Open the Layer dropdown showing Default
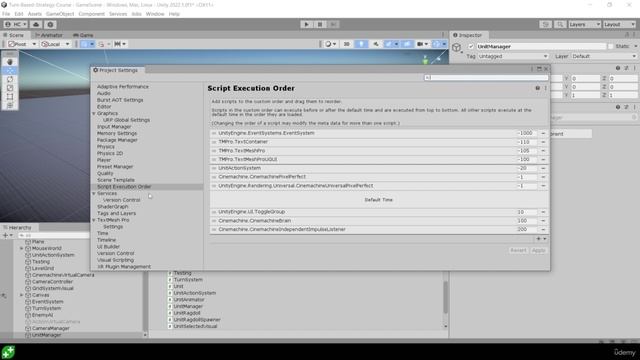Screen dimensions: 640x360 click(x=603, y=56)
